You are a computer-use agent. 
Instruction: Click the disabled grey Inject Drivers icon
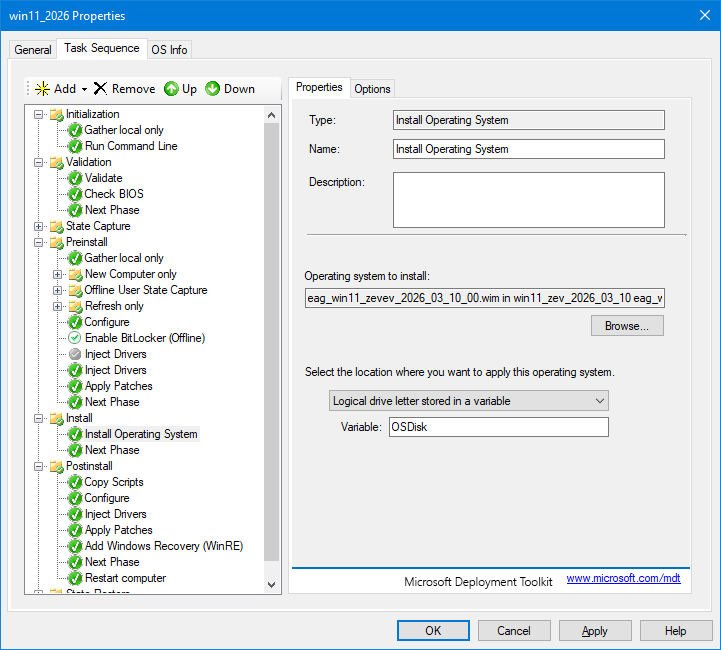coord(75,354)
